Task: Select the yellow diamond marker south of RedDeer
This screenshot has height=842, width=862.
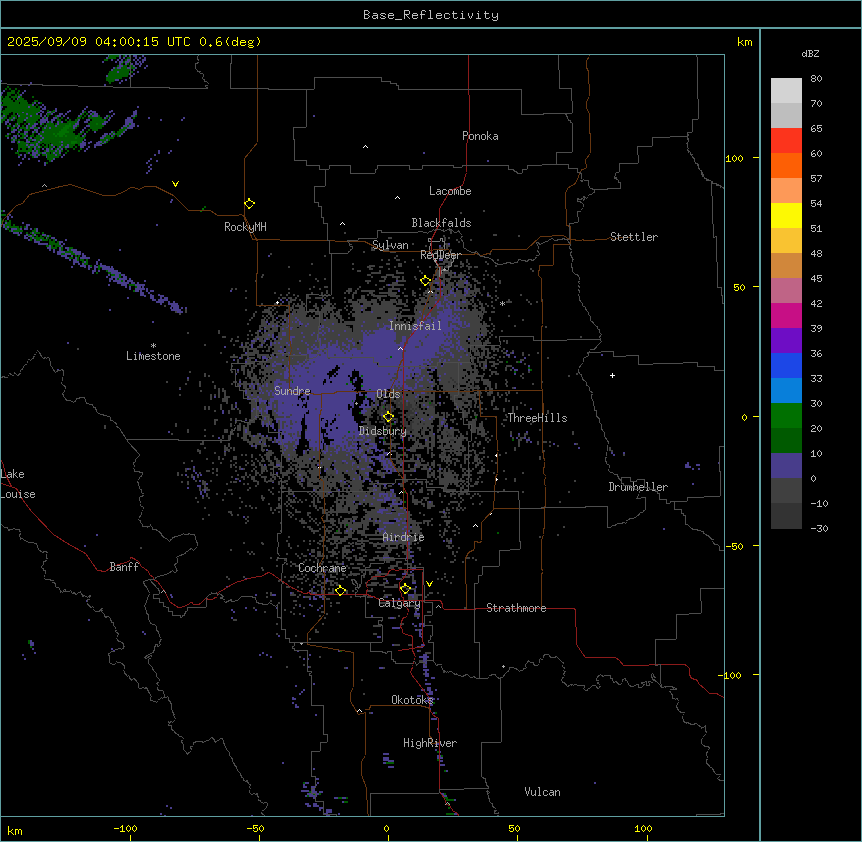Action: click(x=426, y=281)
